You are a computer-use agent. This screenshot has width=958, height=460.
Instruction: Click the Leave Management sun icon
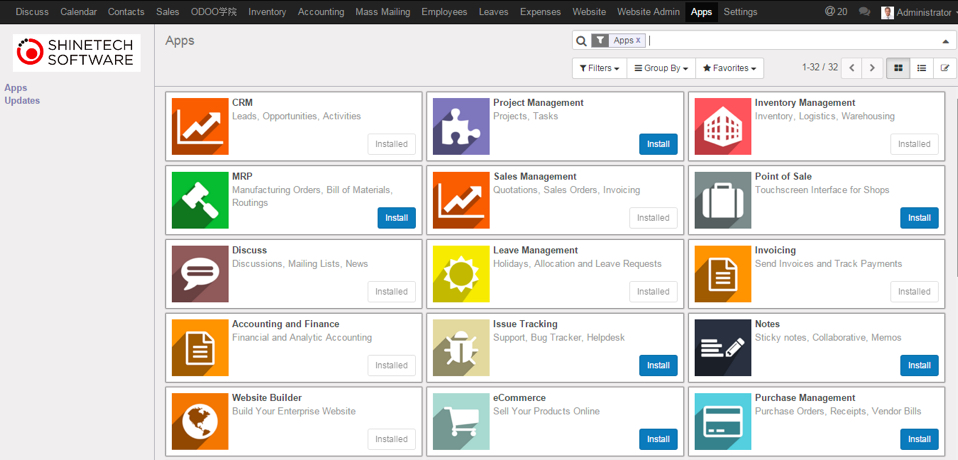(x=461, y=274)
